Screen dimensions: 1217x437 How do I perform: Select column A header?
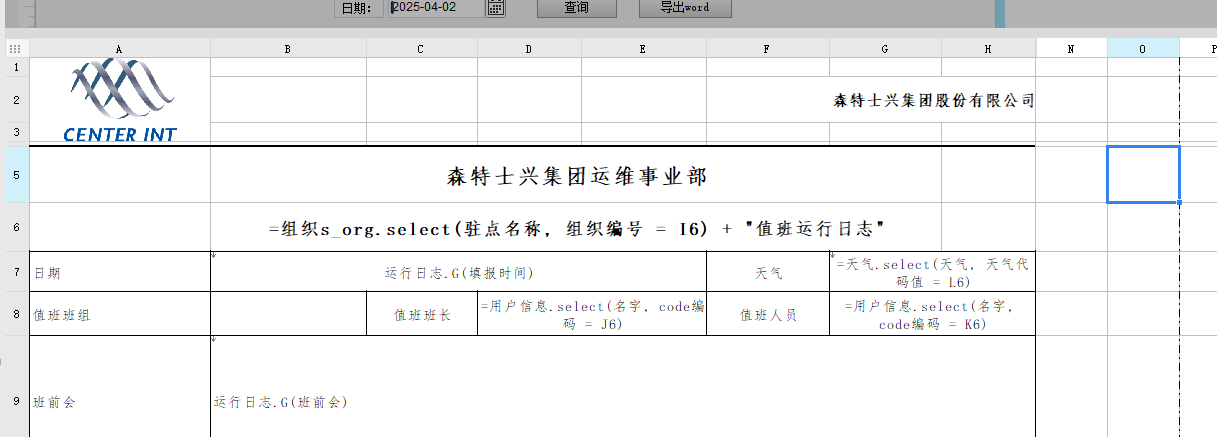(120, 48)
